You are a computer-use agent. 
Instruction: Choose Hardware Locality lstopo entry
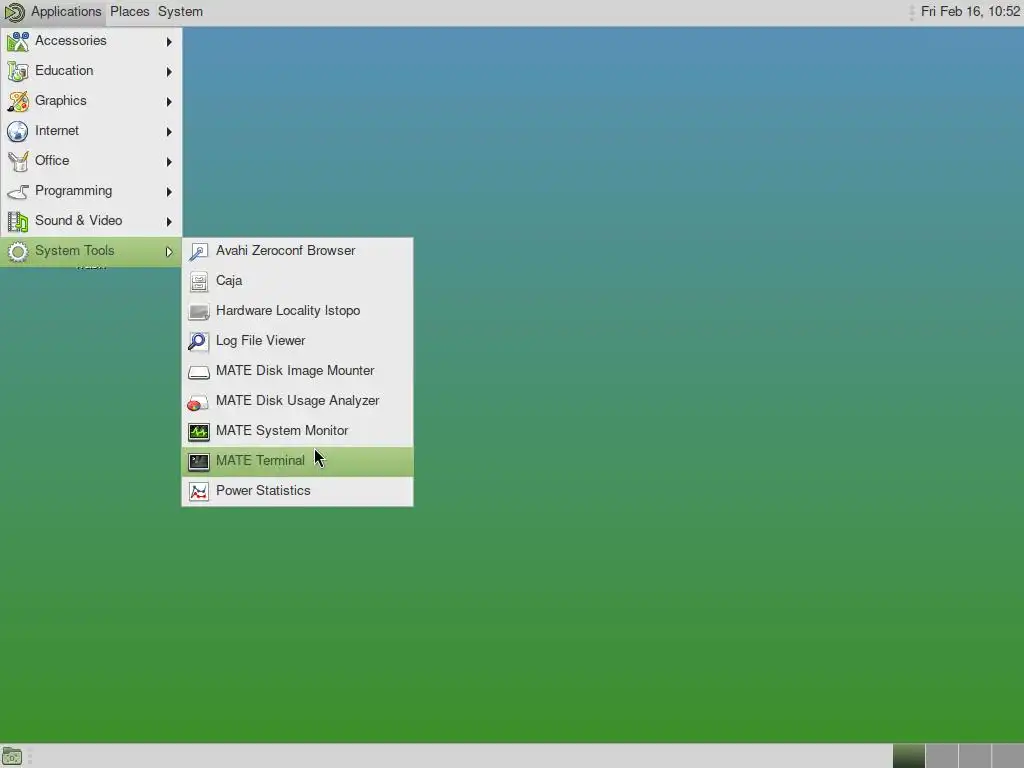click(x=297, y=311)
